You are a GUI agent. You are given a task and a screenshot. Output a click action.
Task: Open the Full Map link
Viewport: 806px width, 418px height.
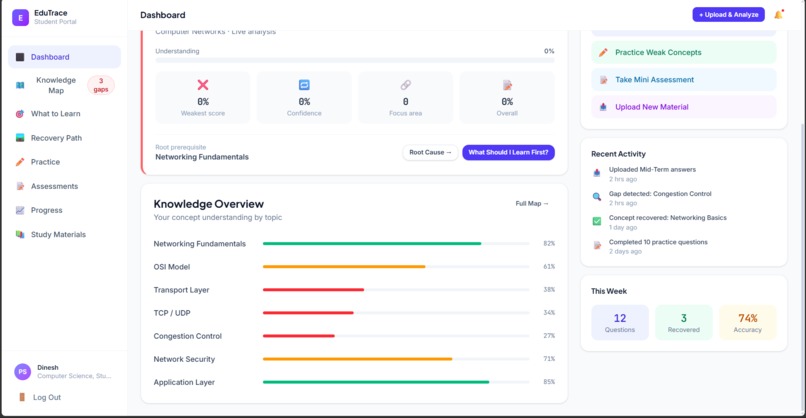click(532, 204)
